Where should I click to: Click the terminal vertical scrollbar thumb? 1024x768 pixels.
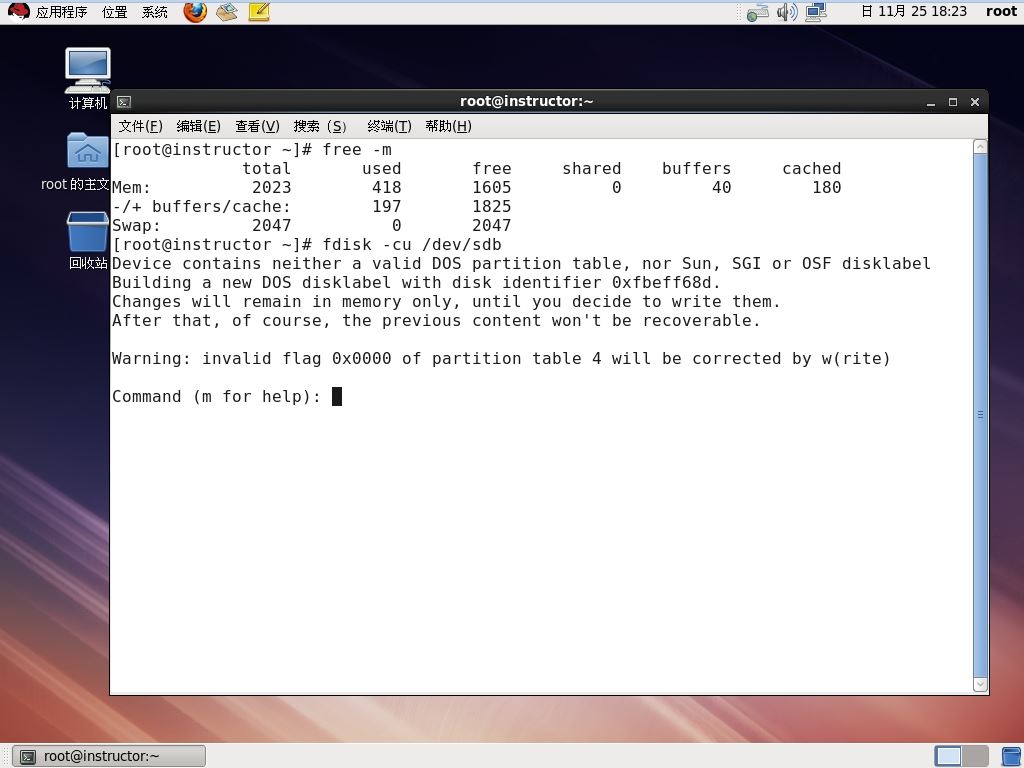click(980, 415)
